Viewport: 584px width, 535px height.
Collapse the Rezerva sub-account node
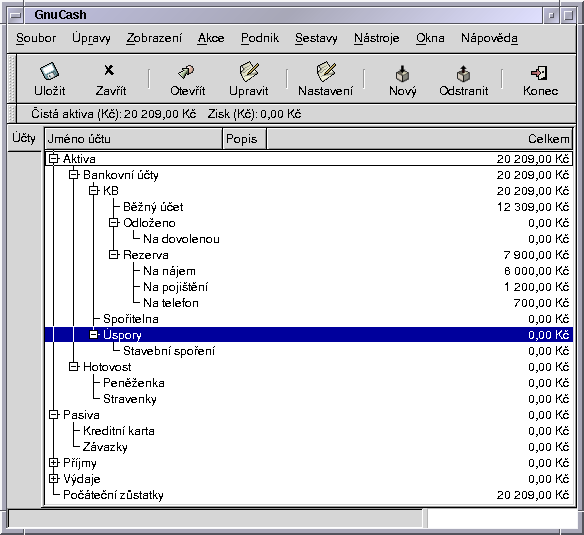click(114, 254)
